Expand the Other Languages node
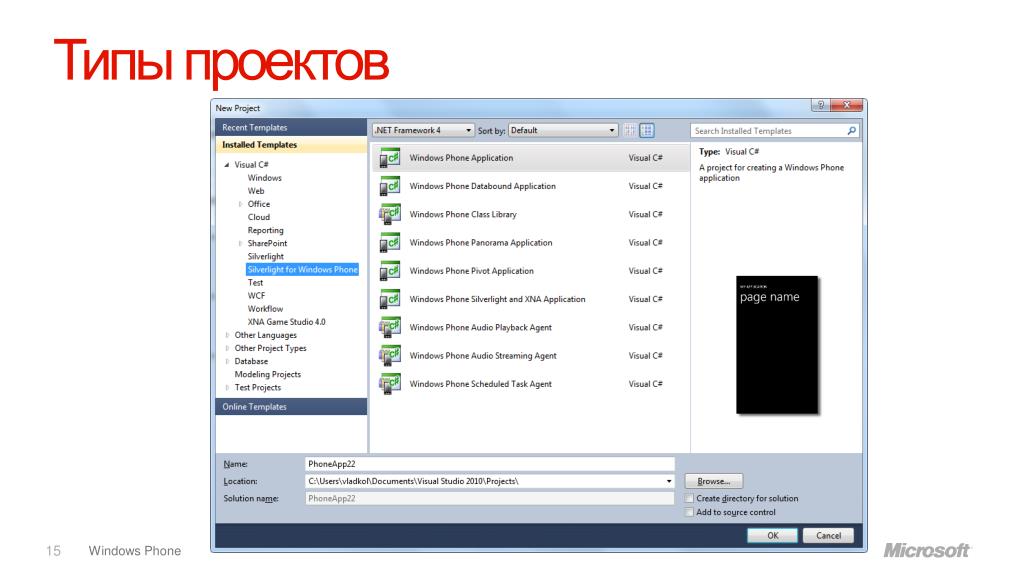The width and height of the screenshot is (1024, 576). (227, 335)
